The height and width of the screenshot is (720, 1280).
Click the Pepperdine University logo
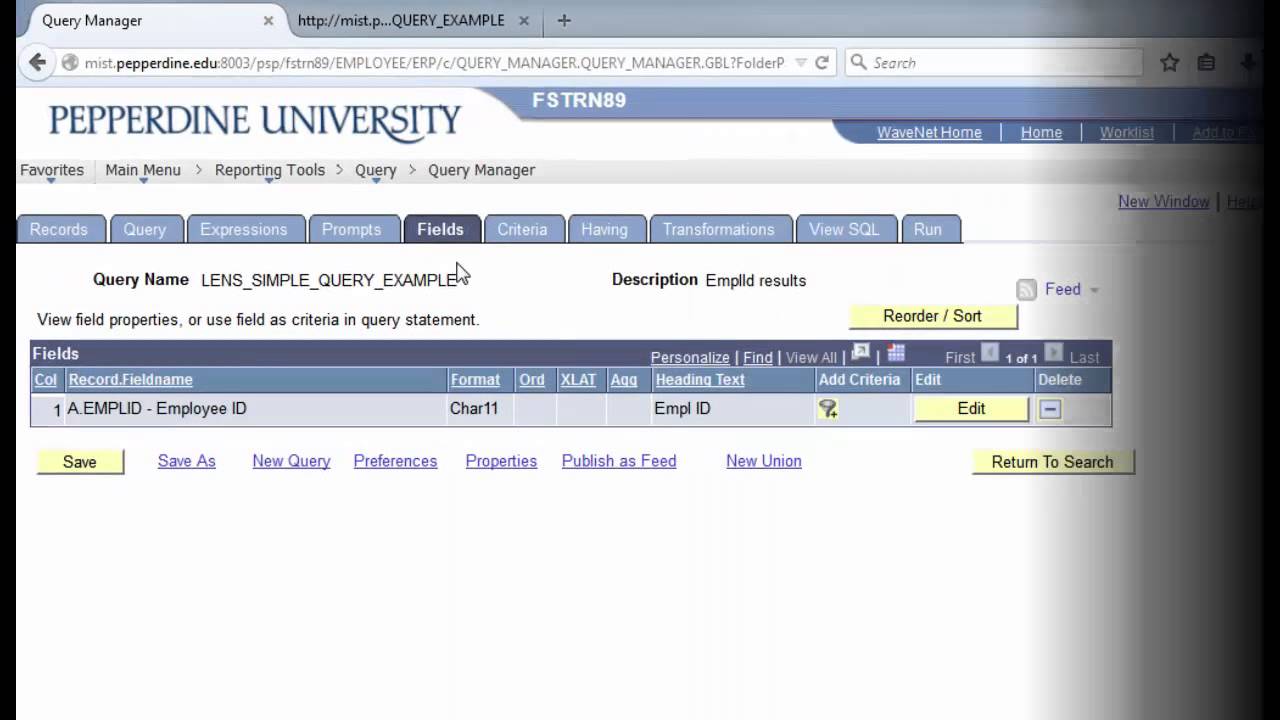click(x=255, y=122)
